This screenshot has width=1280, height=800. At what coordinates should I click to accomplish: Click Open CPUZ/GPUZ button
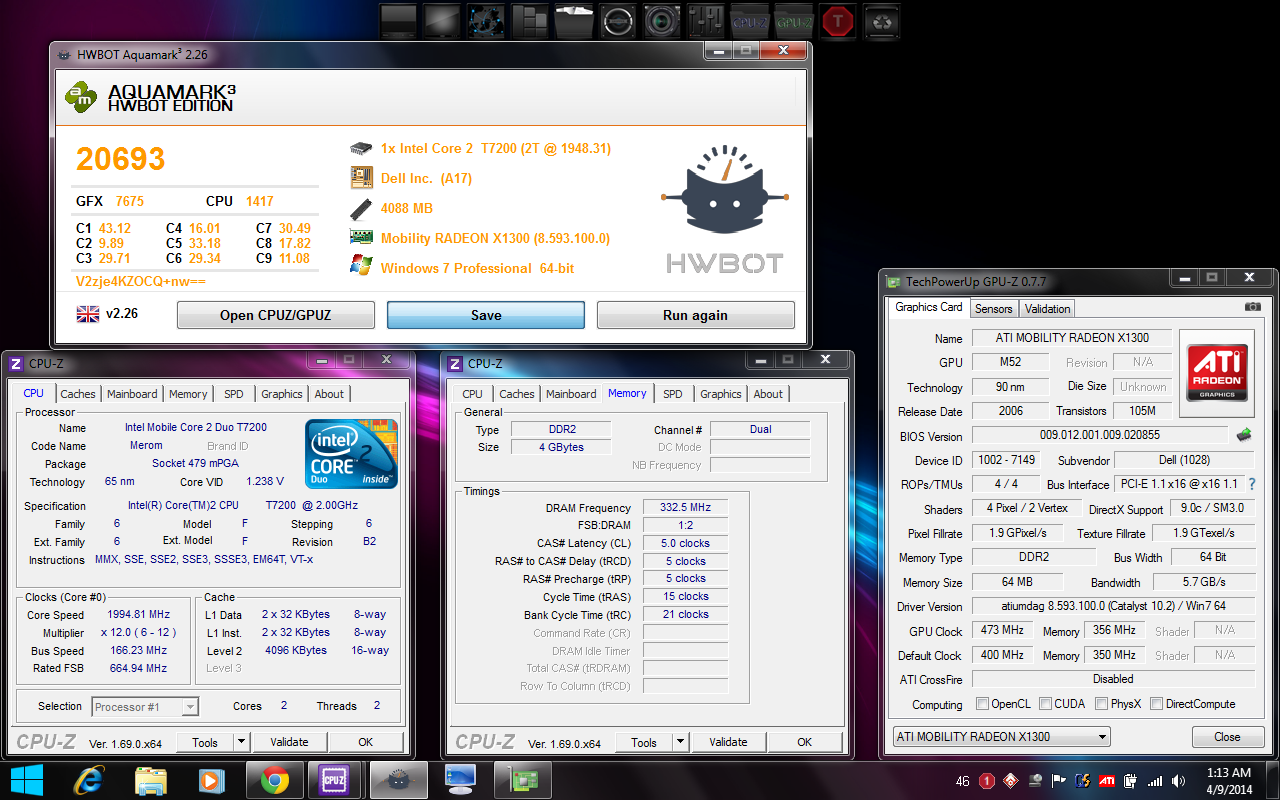point(275,315)
